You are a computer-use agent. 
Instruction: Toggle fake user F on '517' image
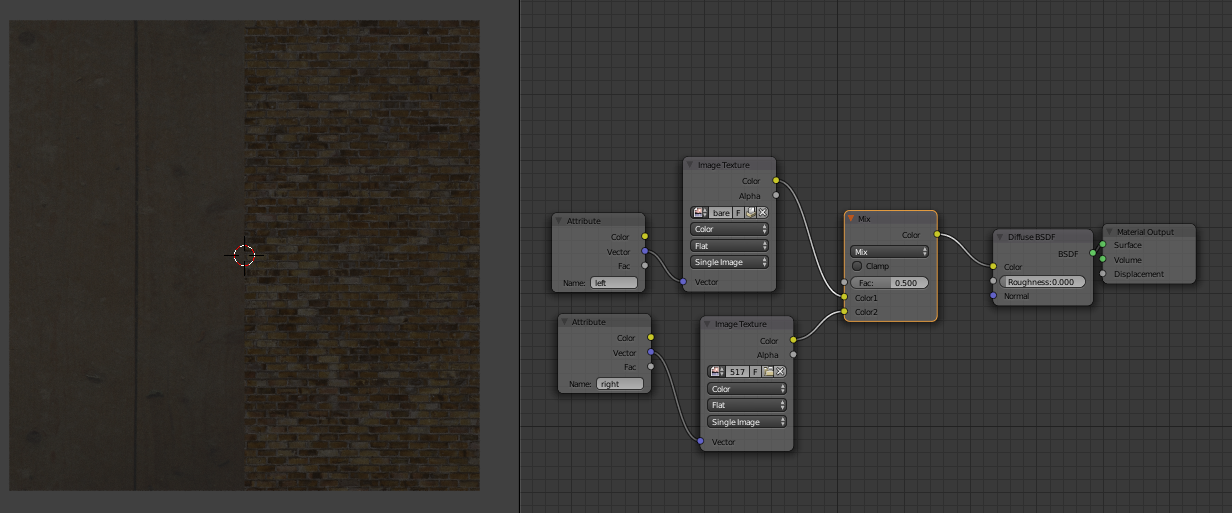tap(756, 372)
